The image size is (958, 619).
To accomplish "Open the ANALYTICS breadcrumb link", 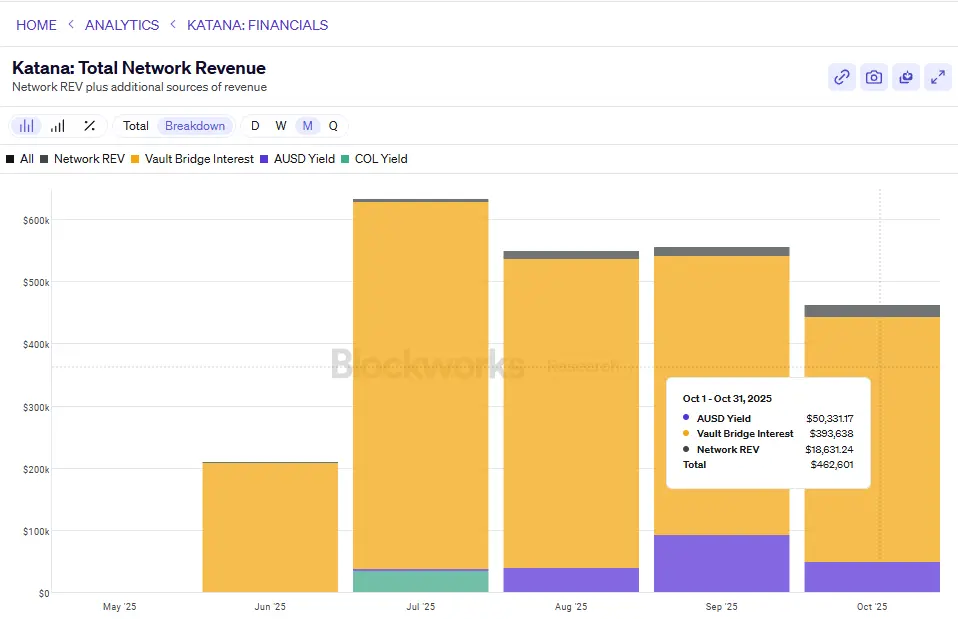I will pyautogui.click(x=122, y=25).
